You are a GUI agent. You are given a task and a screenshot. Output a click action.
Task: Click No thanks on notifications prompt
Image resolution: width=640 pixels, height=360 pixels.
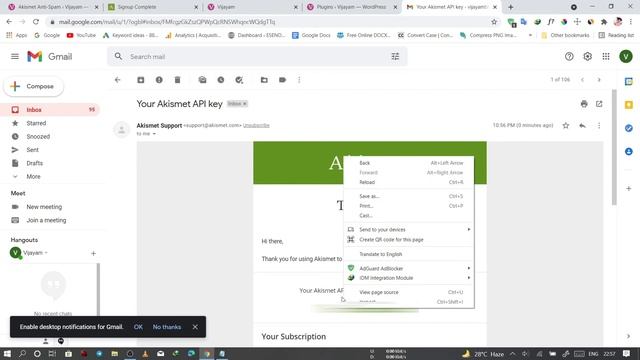167,327
